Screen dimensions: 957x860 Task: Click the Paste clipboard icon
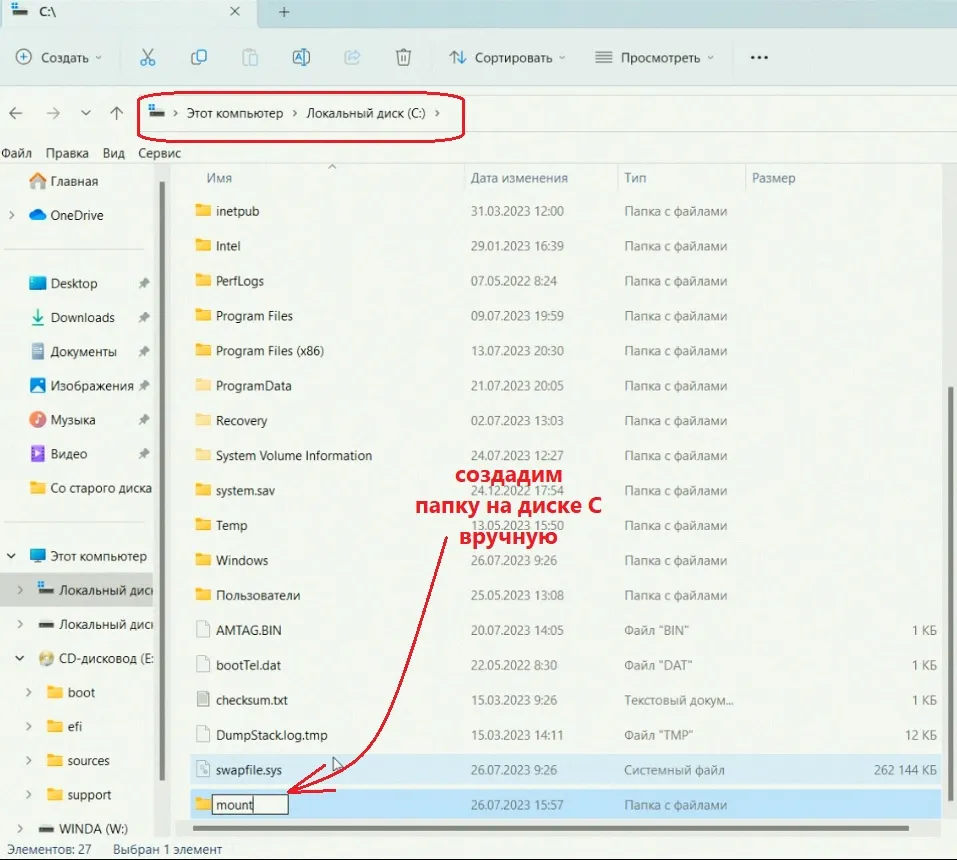(250, 57)
